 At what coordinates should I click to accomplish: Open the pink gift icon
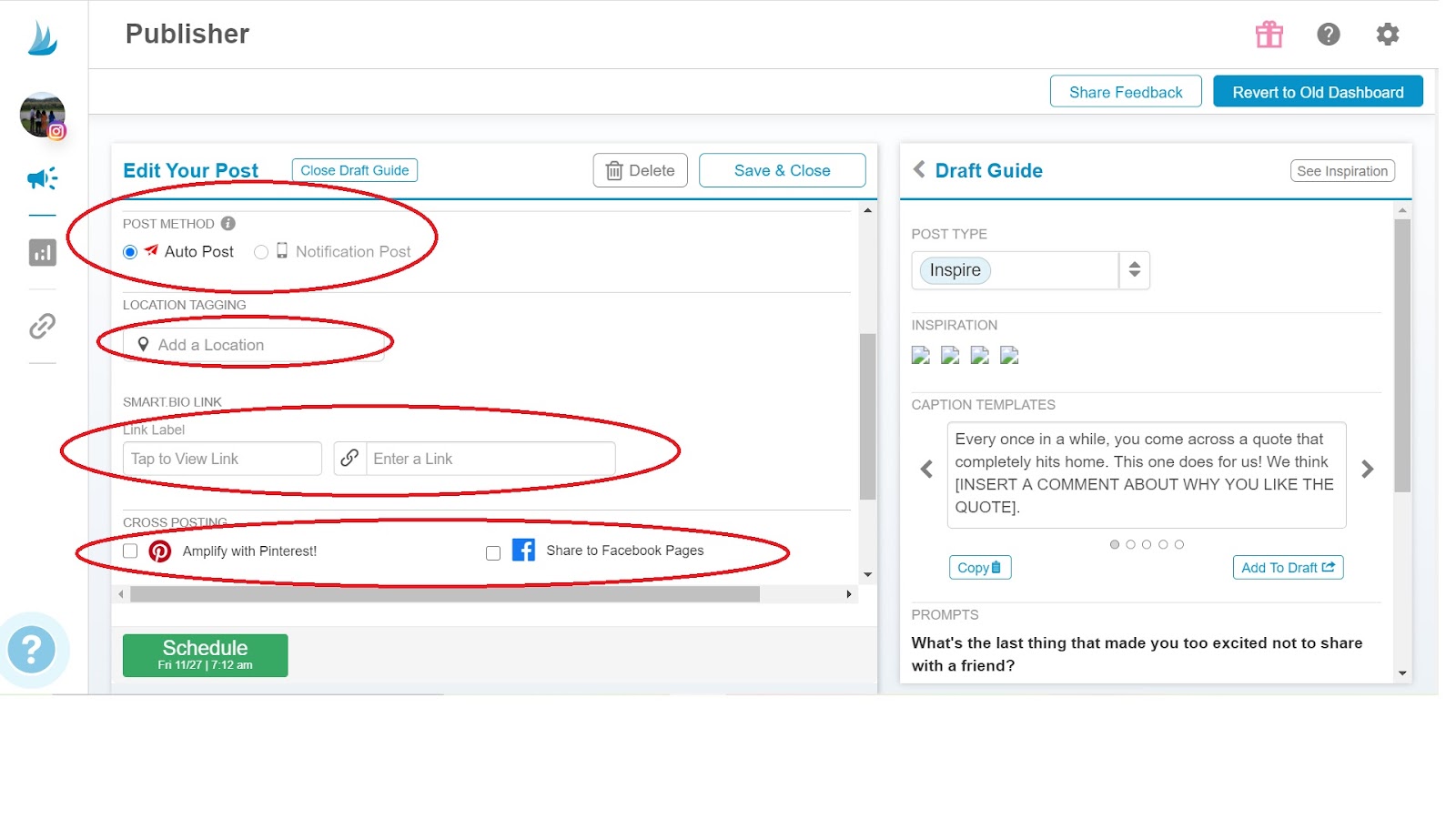[x=1269, y=35]
